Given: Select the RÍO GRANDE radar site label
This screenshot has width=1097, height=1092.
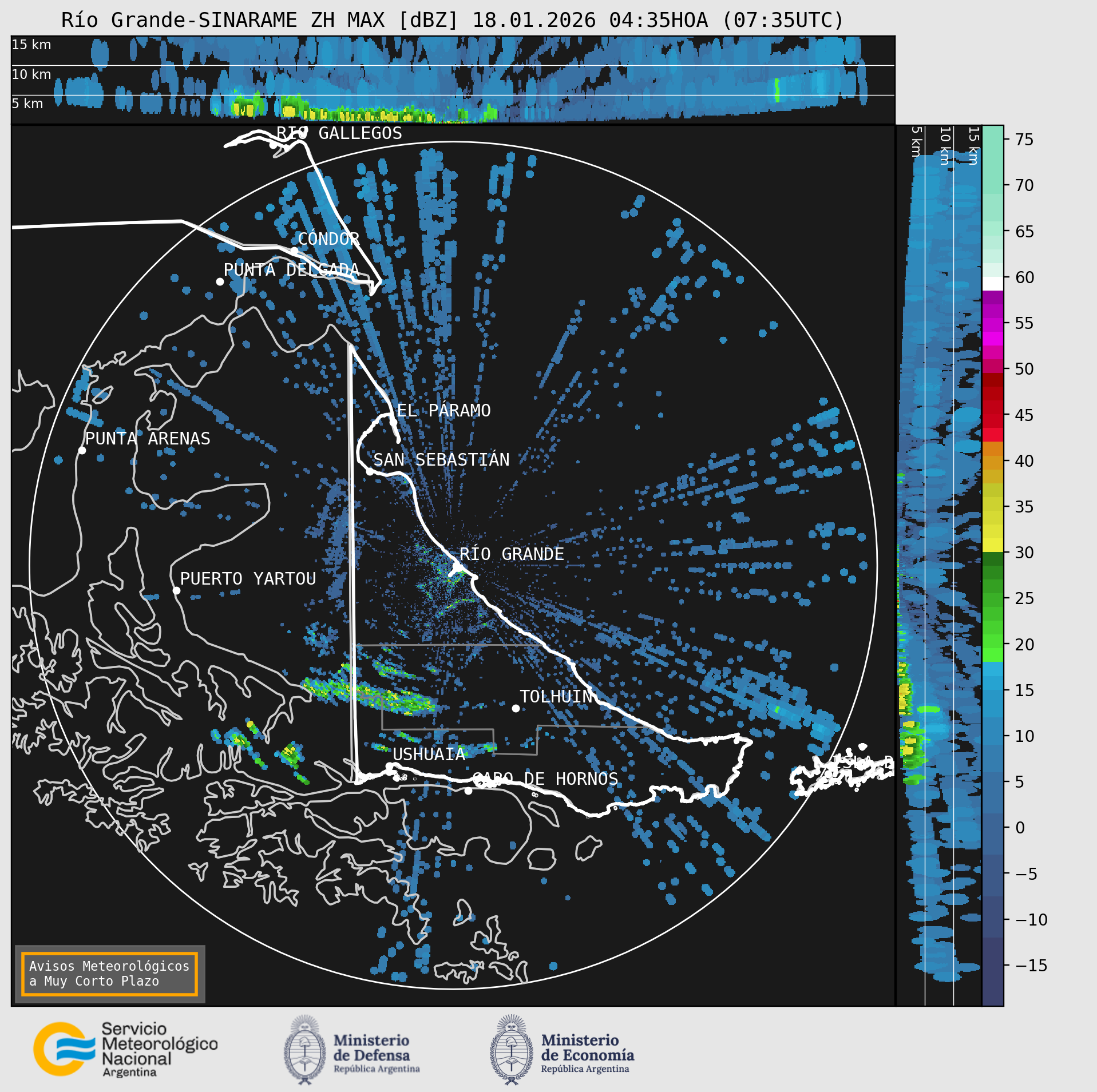Looking at the screenshot, I should pyautogui.click(x=512, y=554).
